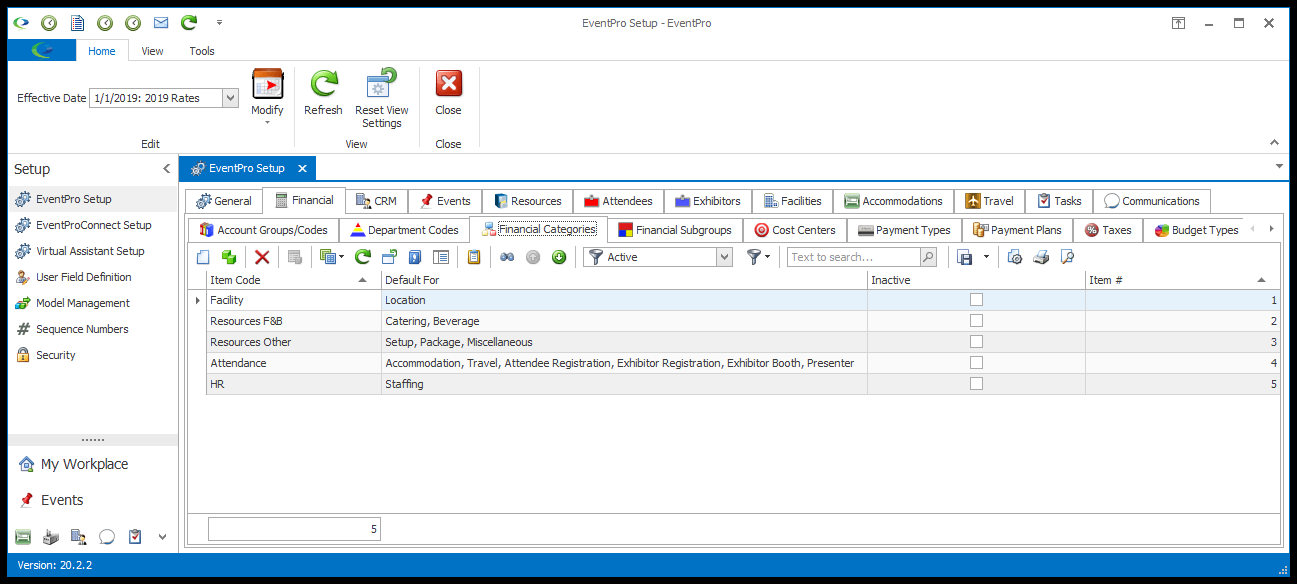Click the layout panel icon in grid toolbar

[441, 257]
